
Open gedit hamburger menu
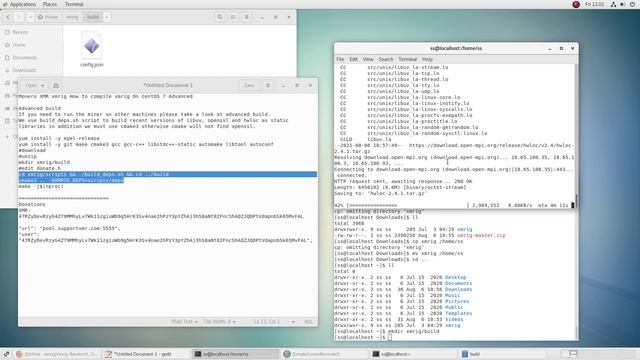point(268,85)
